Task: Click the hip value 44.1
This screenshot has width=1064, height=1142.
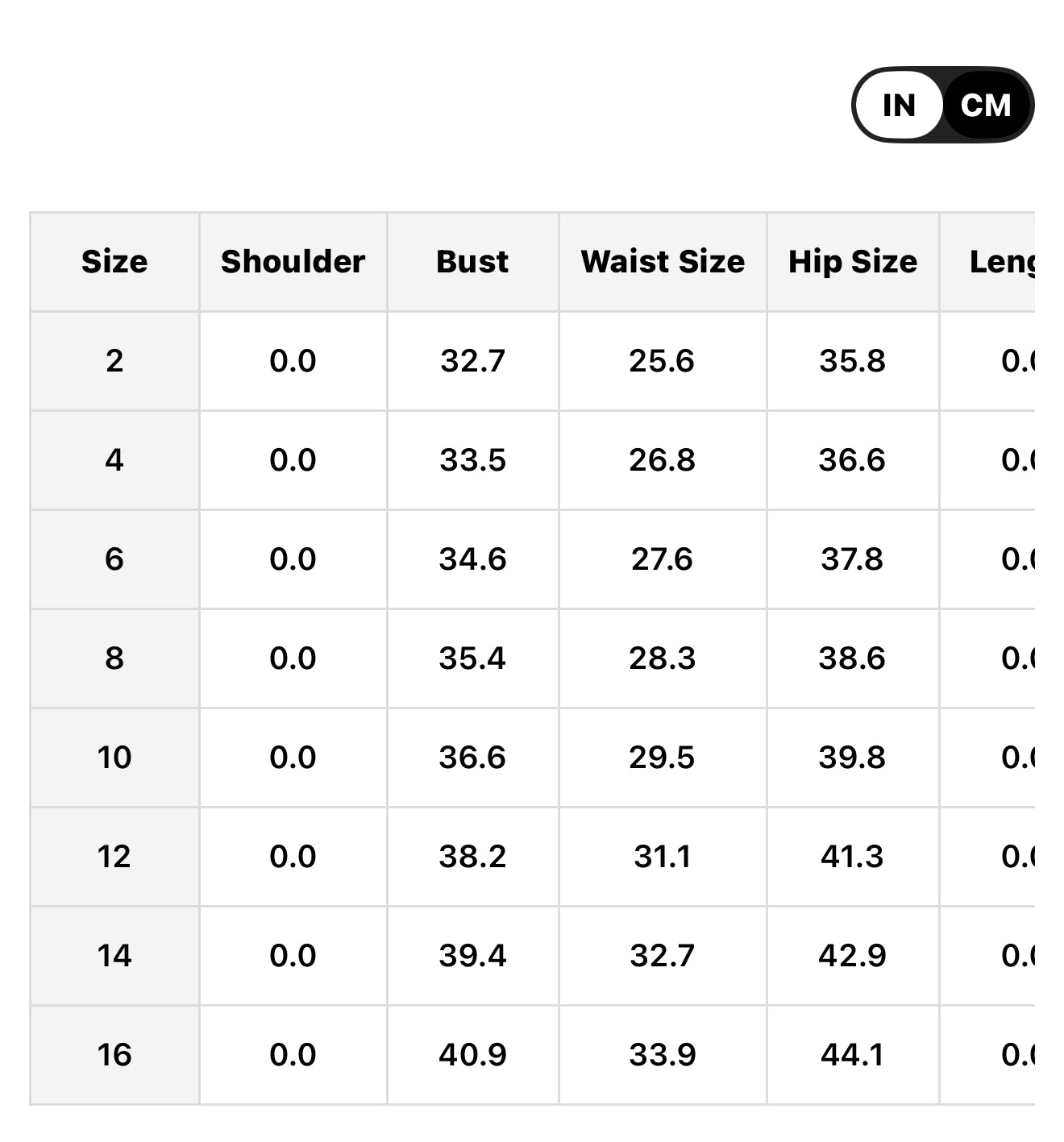Action: 853,1055
